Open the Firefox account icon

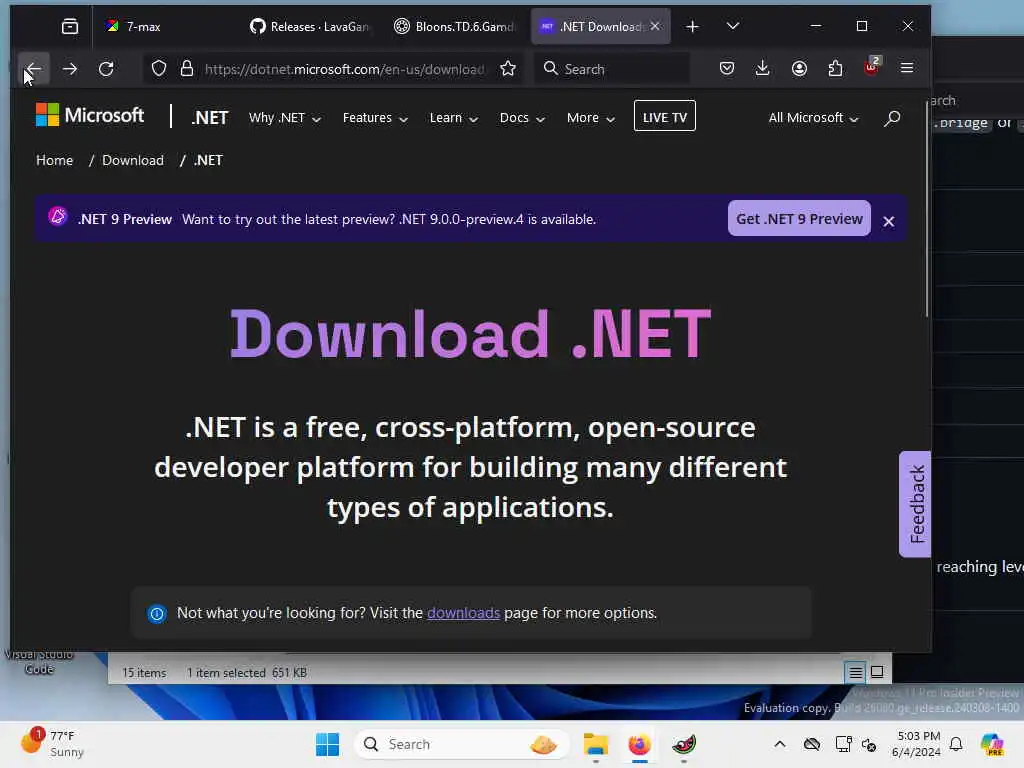click(x=799, y=69)
